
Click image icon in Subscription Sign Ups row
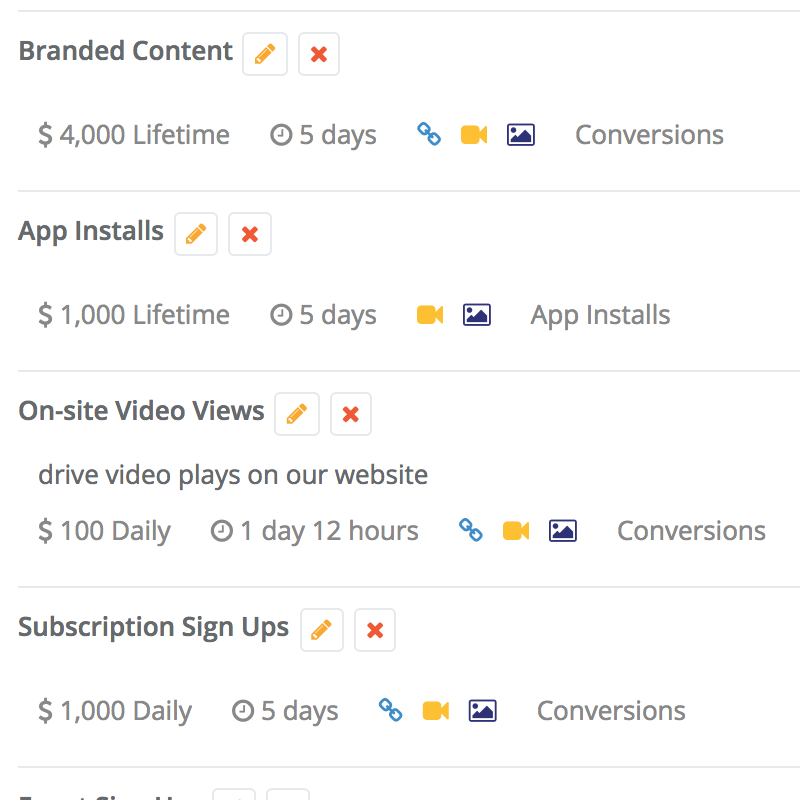[482, 711]
